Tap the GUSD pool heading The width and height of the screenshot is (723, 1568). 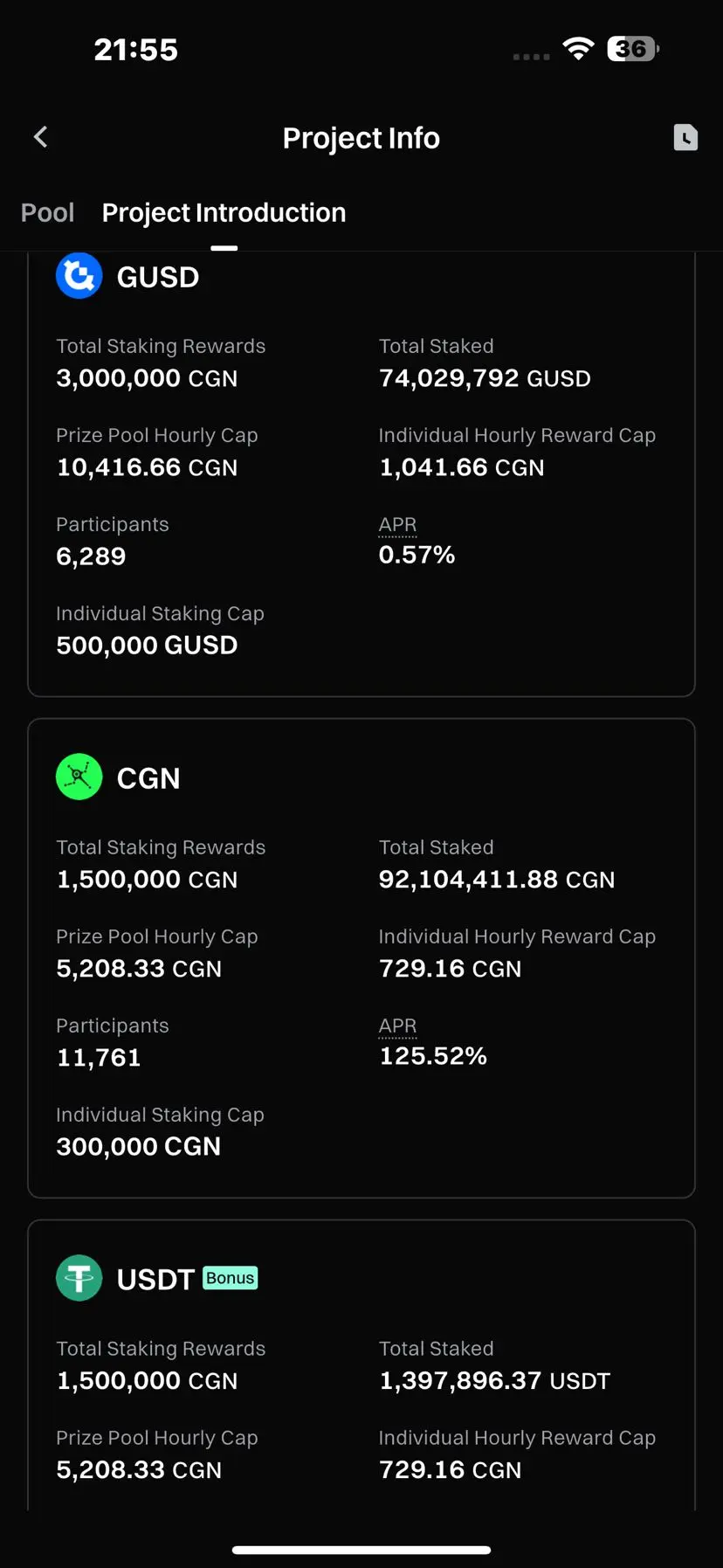pos(158,277)
